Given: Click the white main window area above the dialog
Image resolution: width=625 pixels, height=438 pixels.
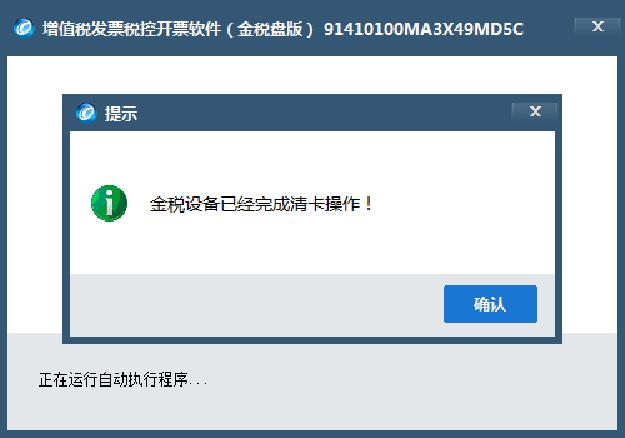Looking at the screenshot, I should coord(312,75).
